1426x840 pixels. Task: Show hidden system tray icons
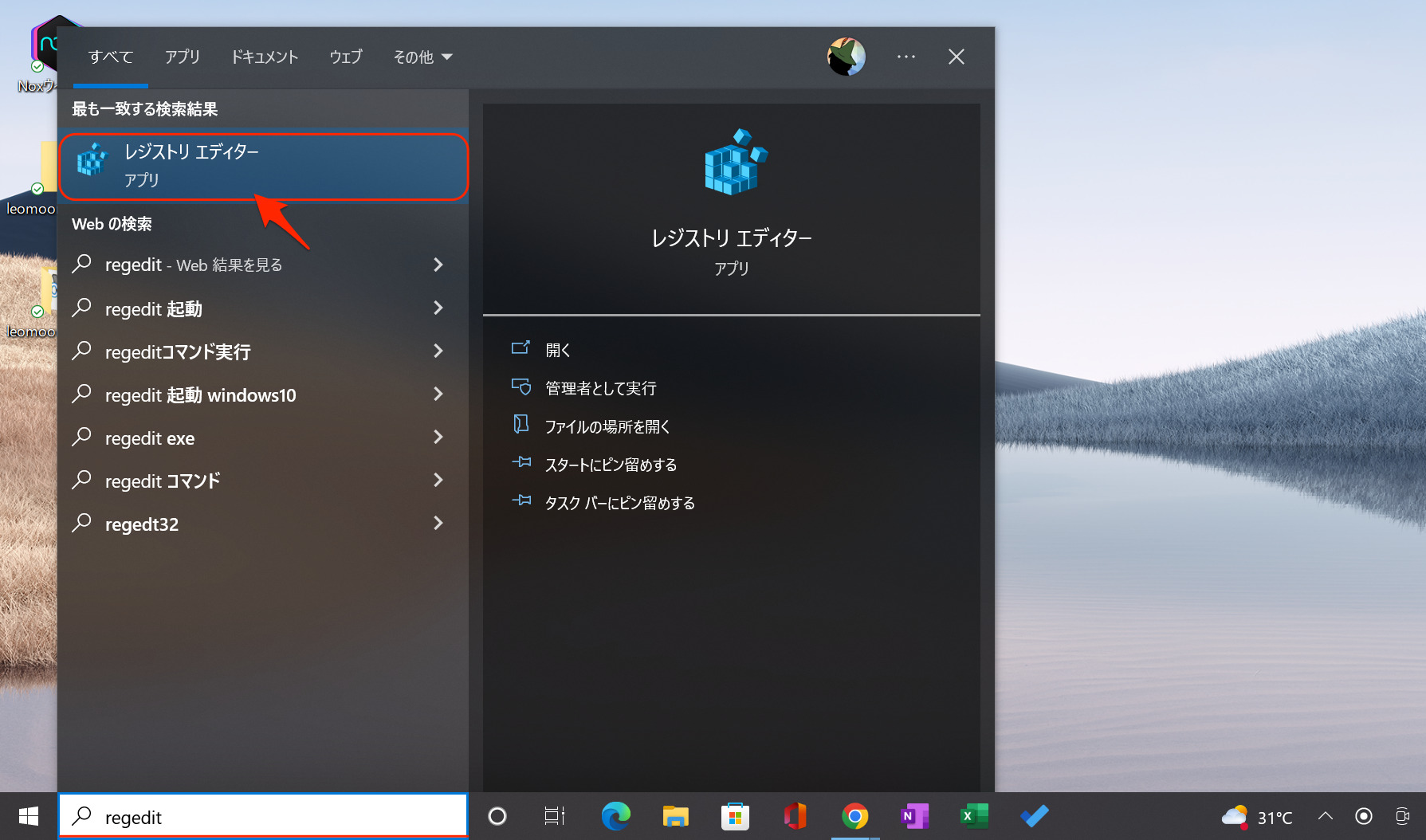pos(1325,816)
